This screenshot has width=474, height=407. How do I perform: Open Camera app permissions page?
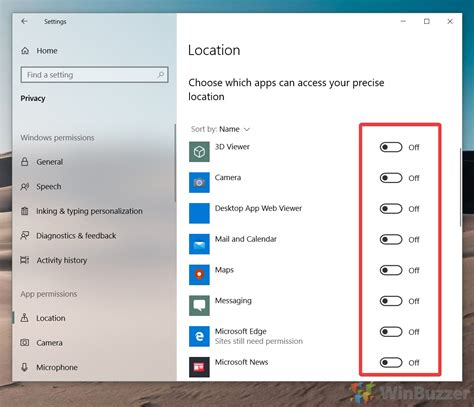[x=49, y=343]
